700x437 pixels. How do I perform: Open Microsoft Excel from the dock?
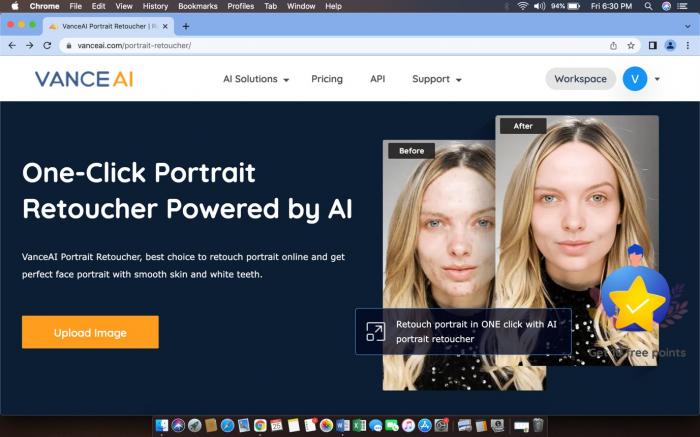(359, 425)
